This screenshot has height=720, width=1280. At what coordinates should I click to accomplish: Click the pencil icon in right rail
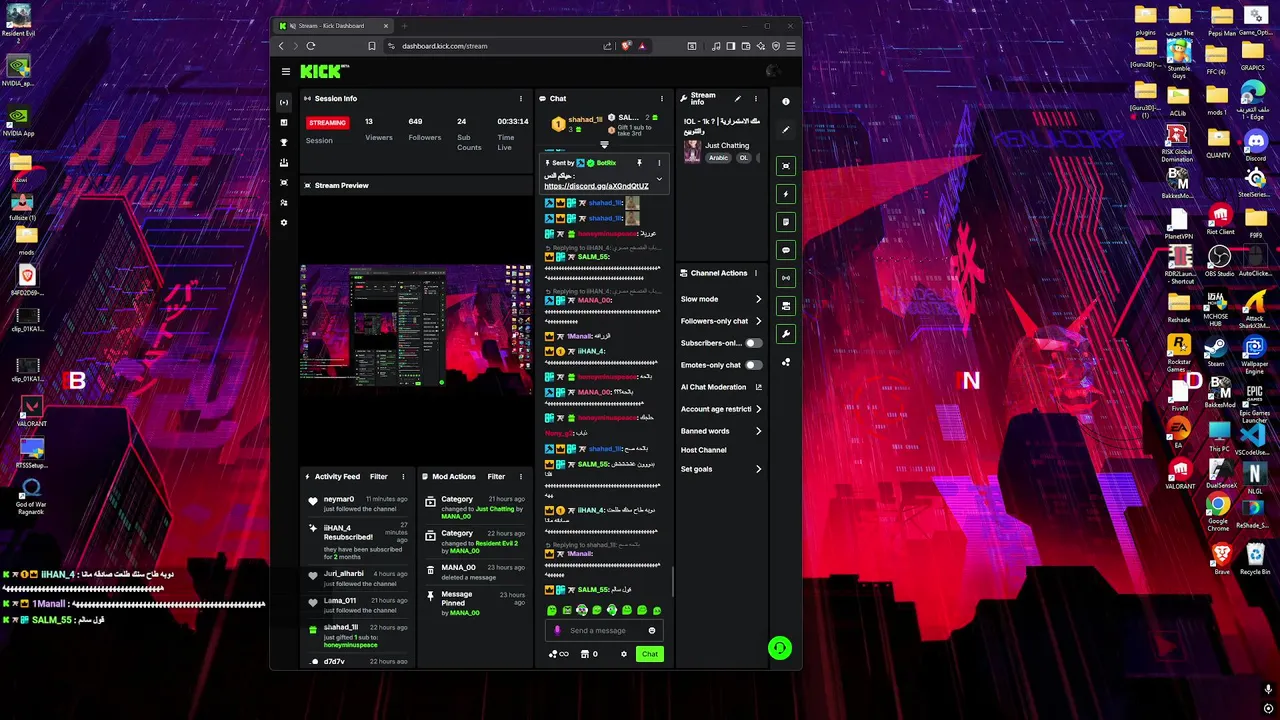(786, 129)
